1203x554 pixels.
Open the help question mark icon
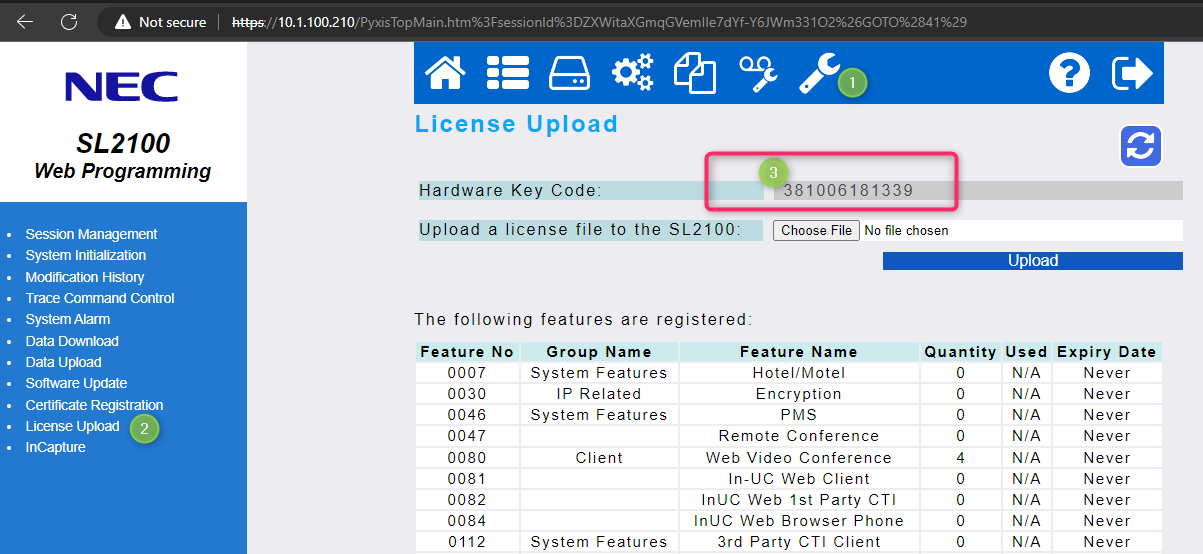point(1069,74)
